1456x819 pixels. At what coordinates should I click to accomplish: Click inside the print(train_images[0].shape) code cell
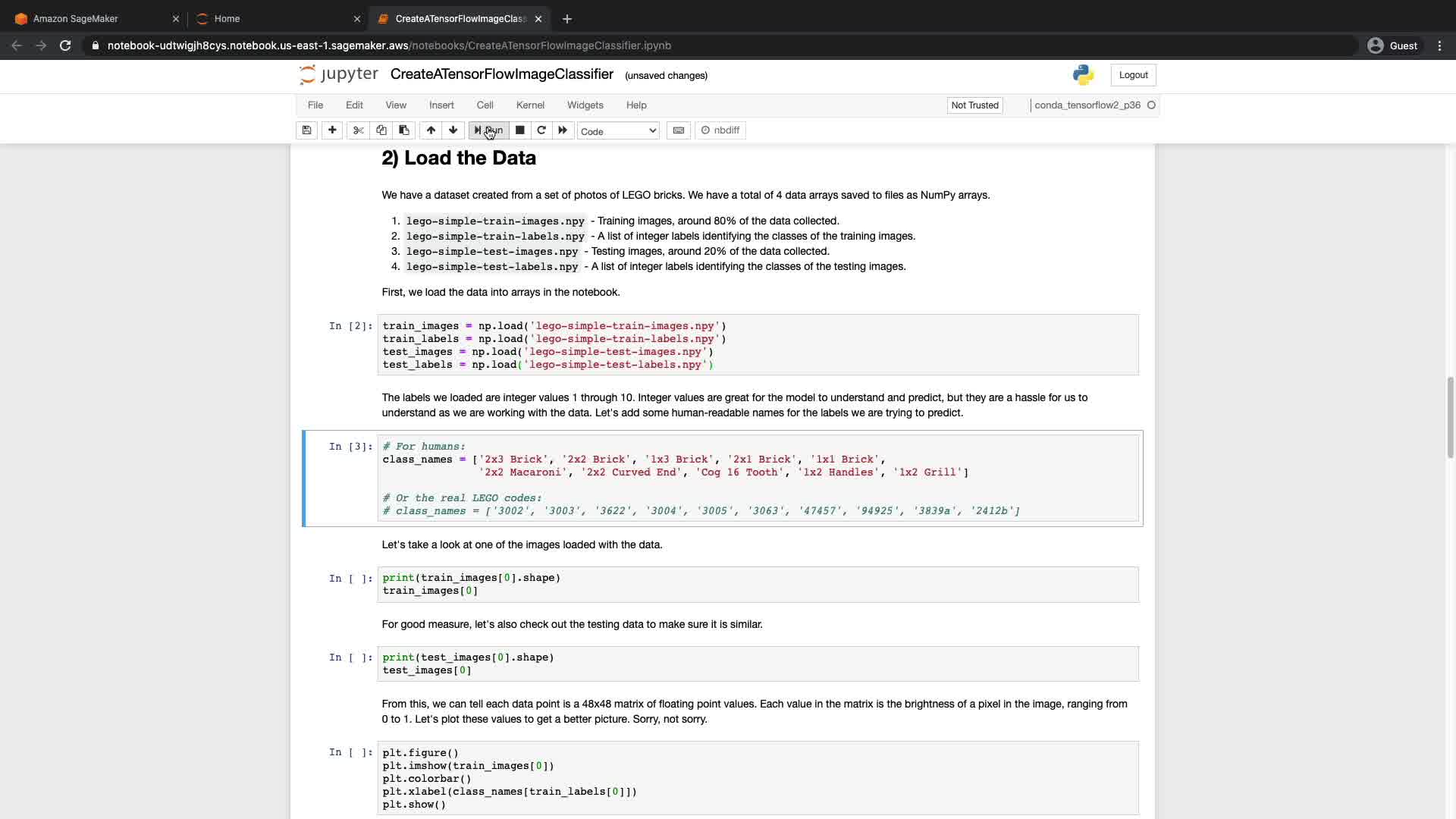(x=758, y=584)
